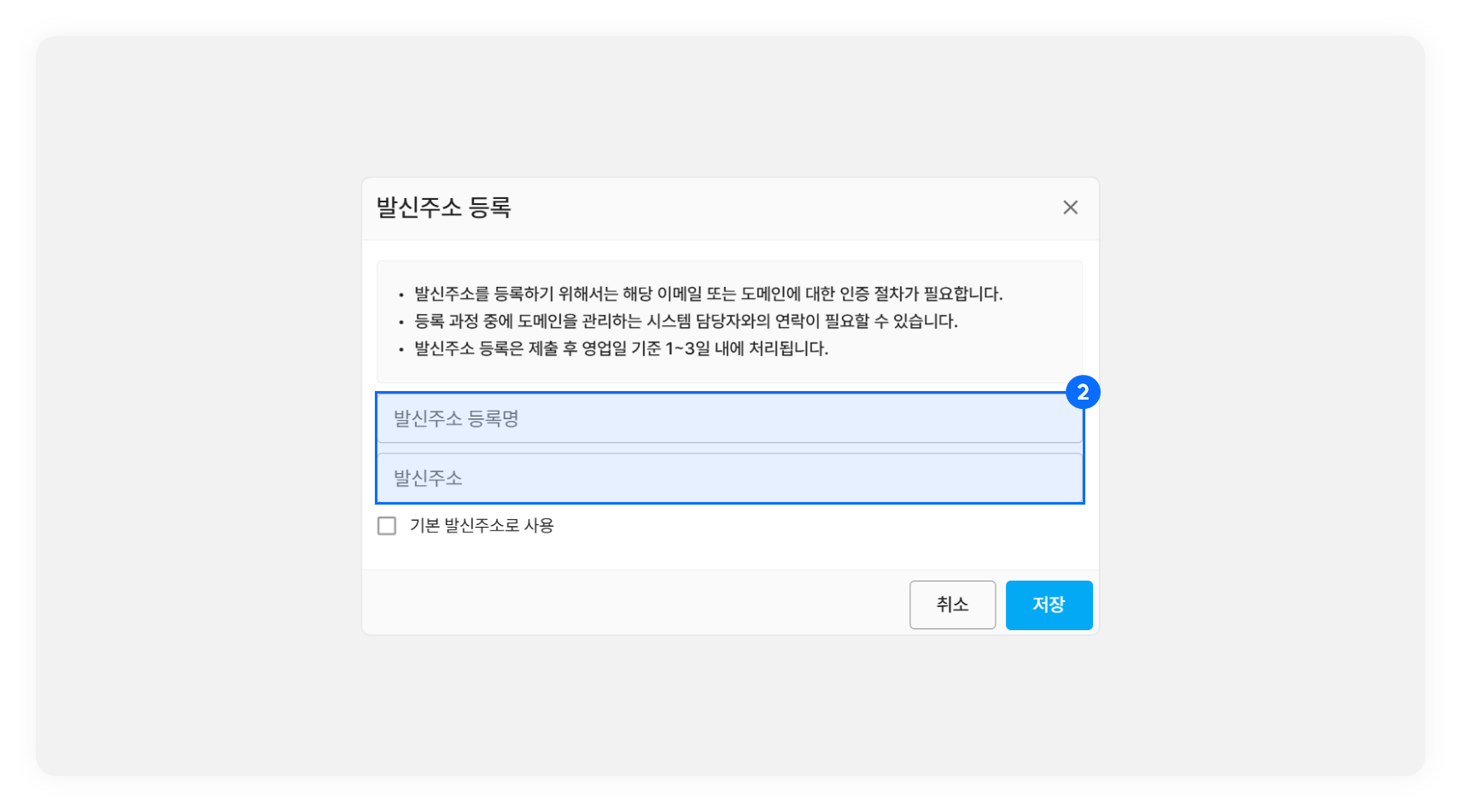Click the first notice about 인증 절차
1461x812 pixels.
[708, 294]
